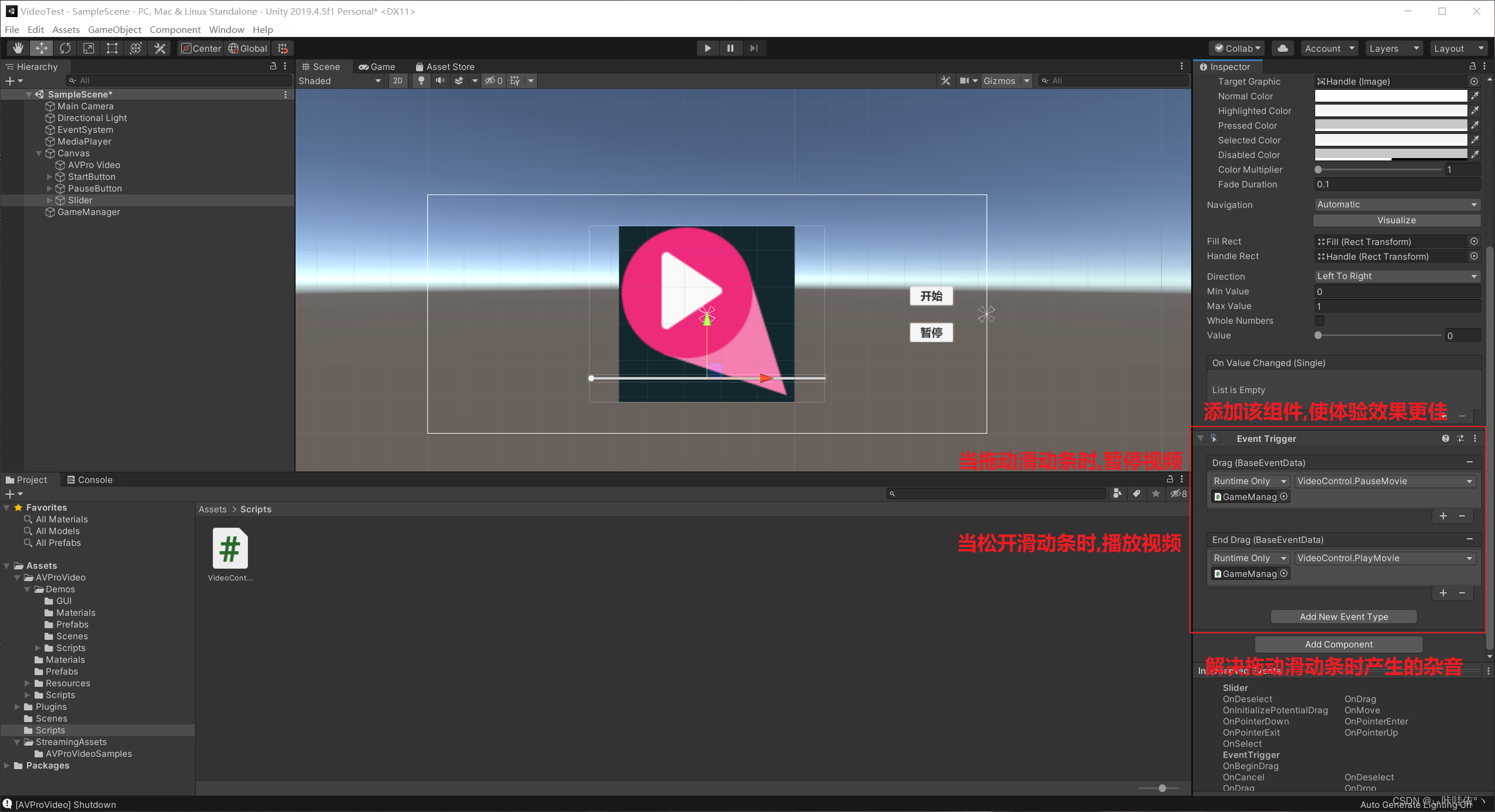Open Event Trigger preset settings icon
Viewport: 1495px width, 812px height.
[1460, 438]
